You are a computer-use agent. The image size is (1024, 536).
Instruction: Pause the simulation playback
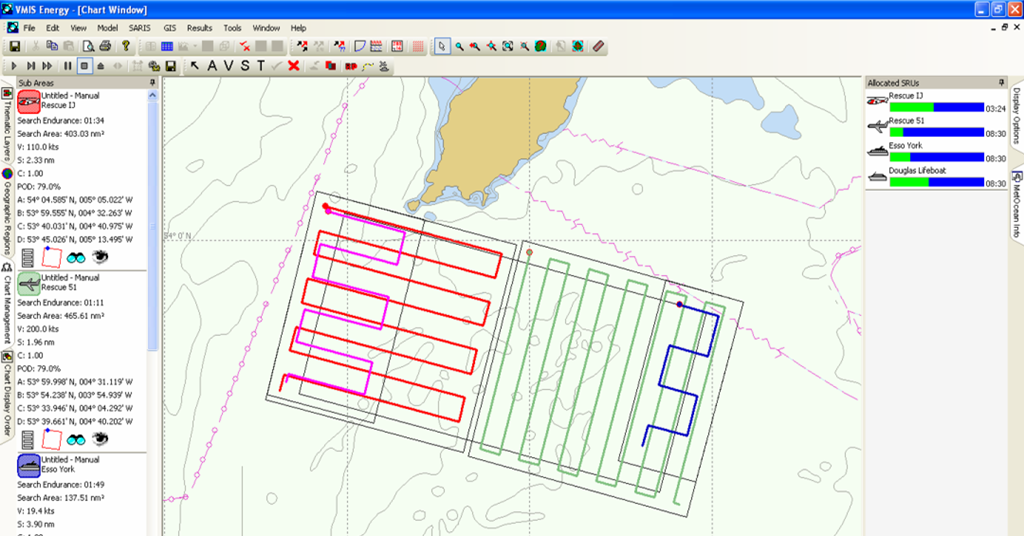(68, 66)
